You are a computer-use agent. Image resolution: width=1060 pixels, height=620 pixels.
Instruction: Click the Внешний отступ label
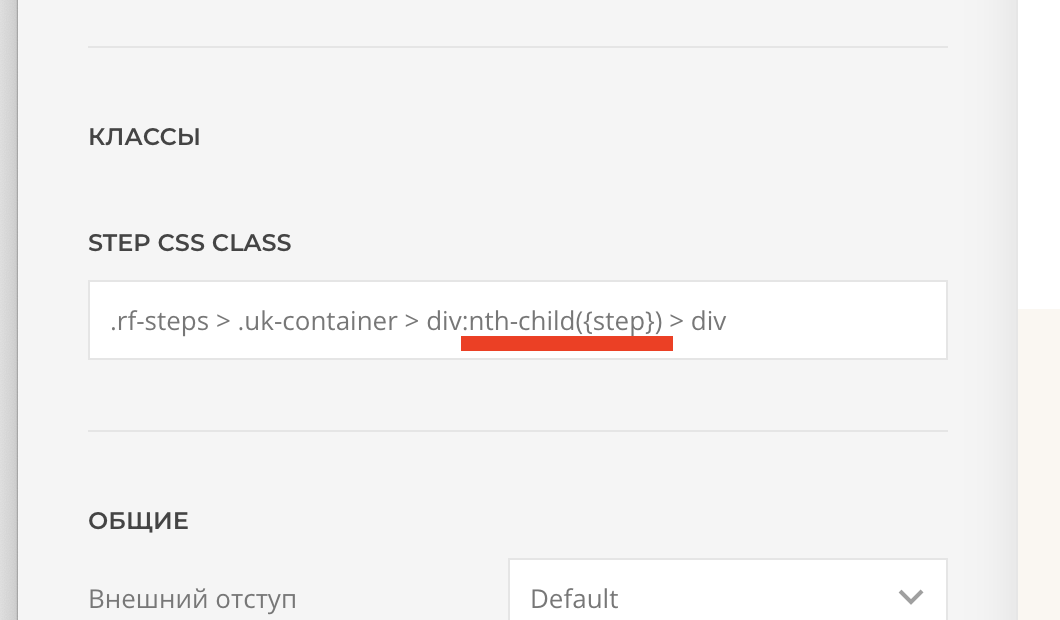192,599
